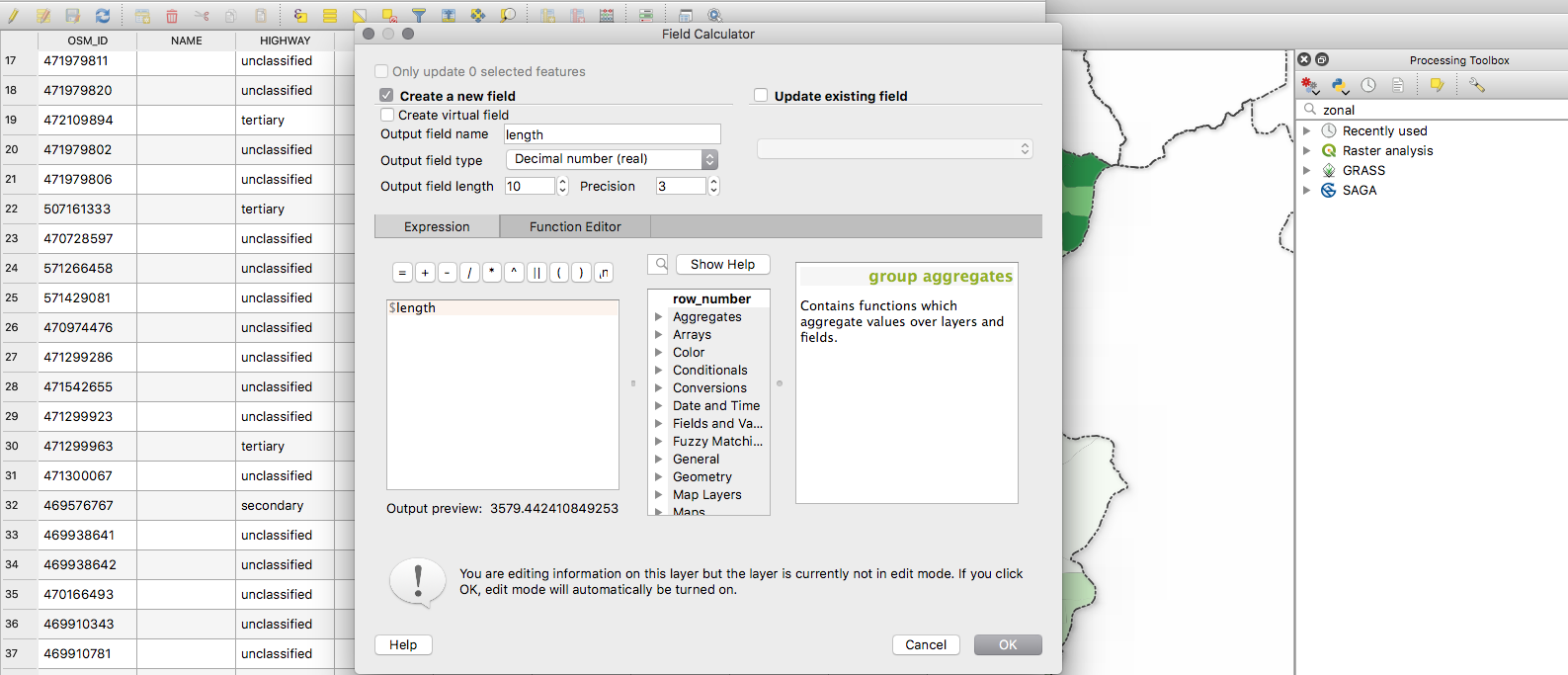The width and height of the screenshot is (1568, 675).
Task: Open Python scripts menu in Processing Toolbox
Action: (1340, 86)
